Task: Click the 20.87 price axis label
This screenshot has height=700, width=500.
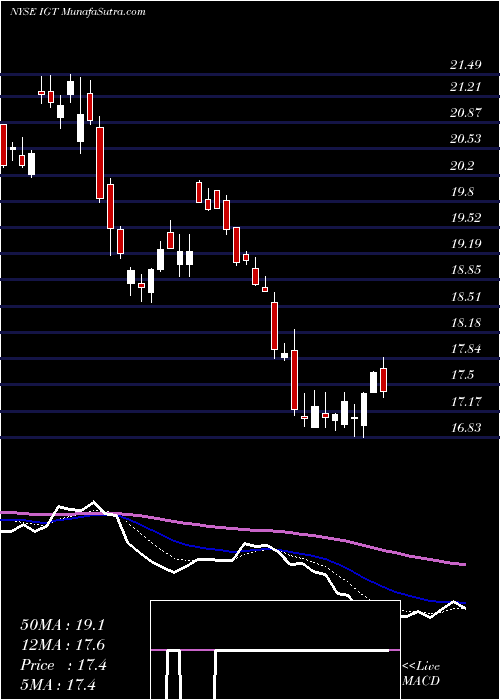Action: 466,113
